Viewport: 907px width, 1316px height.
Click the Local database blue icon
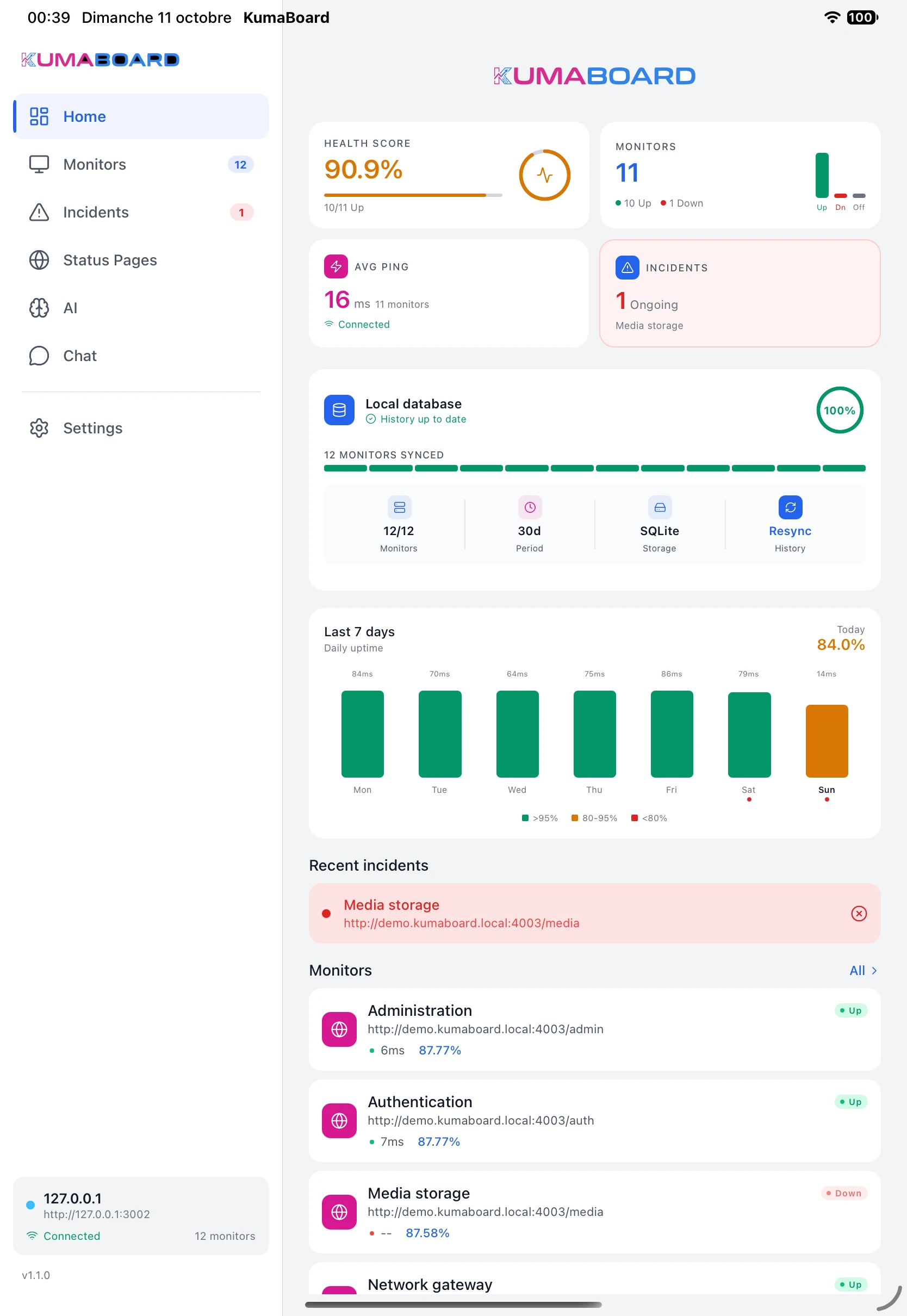point(339,409)
